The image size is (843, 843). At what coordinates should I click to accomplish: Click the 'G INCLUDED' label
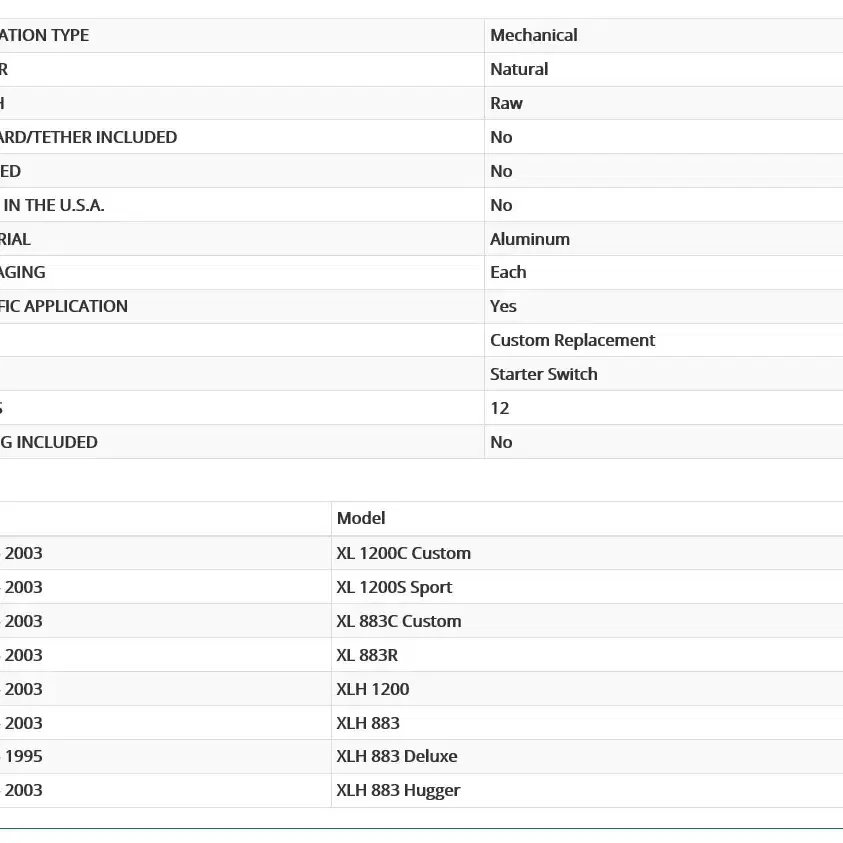[49, 442]
